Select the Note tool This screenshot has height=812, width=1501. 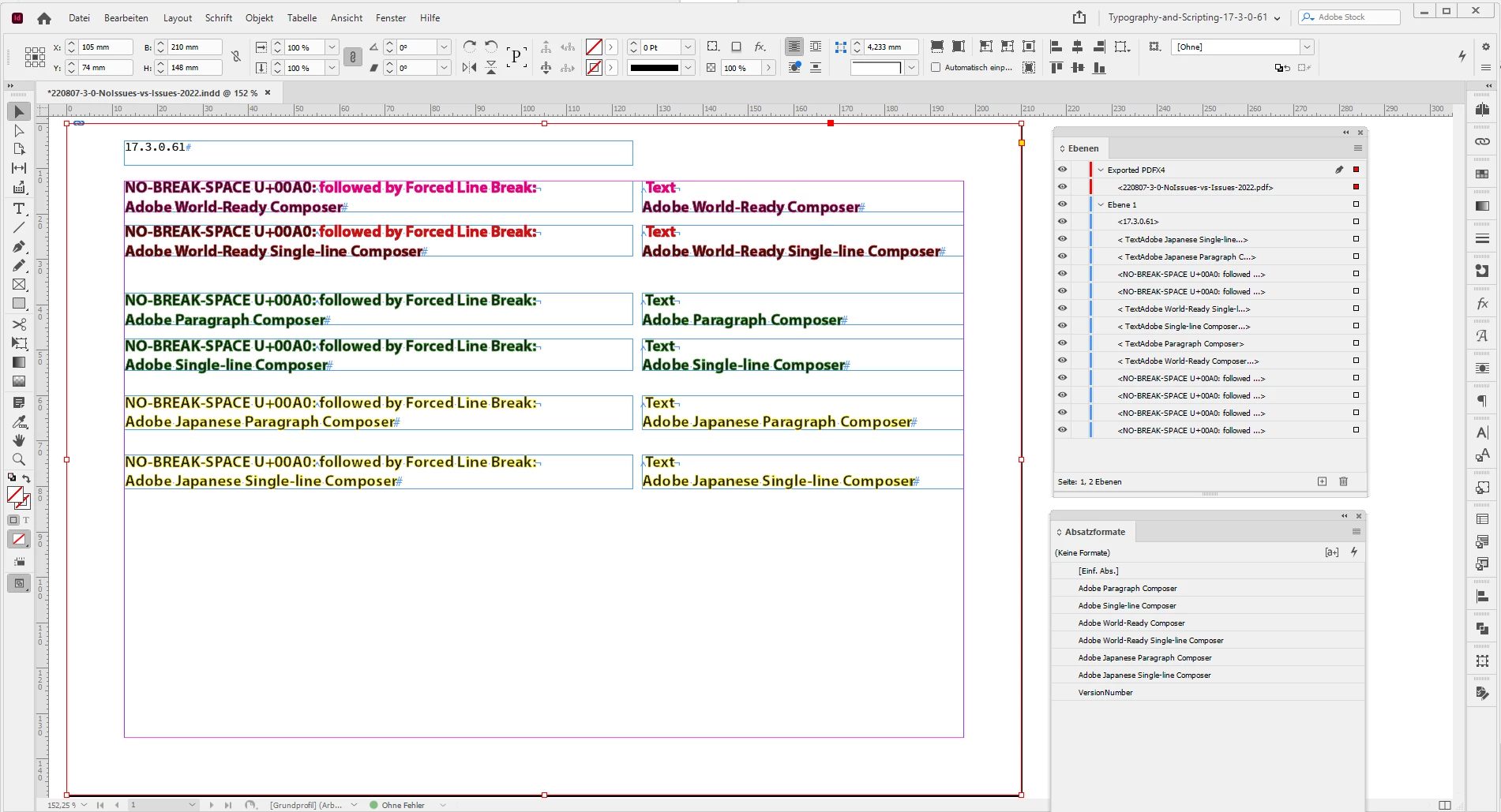[19, 402]
